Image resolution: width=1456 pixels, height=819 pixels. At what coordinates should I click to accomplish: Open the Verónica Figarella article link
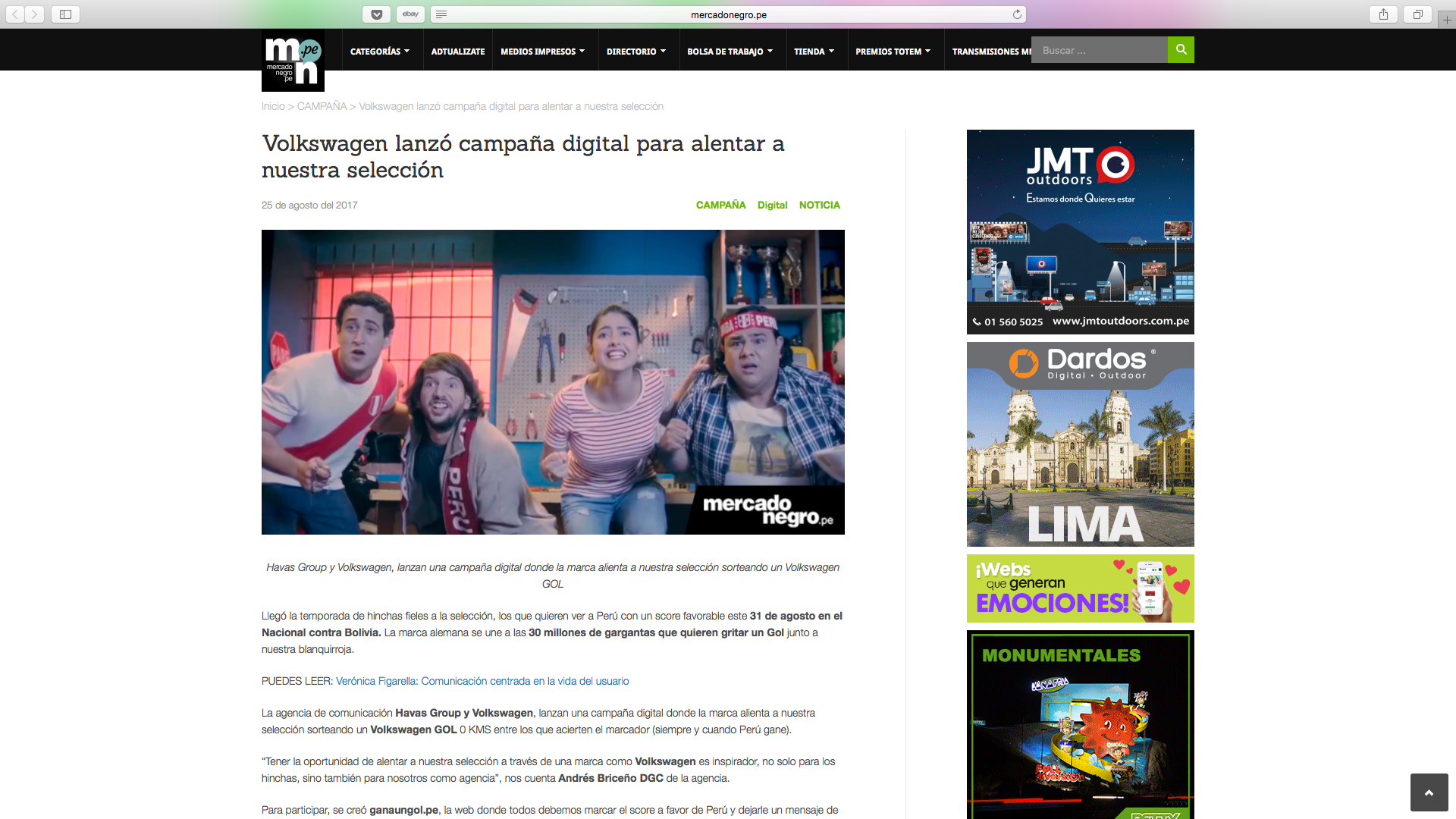pyautogui.click(x=482, y=681)
